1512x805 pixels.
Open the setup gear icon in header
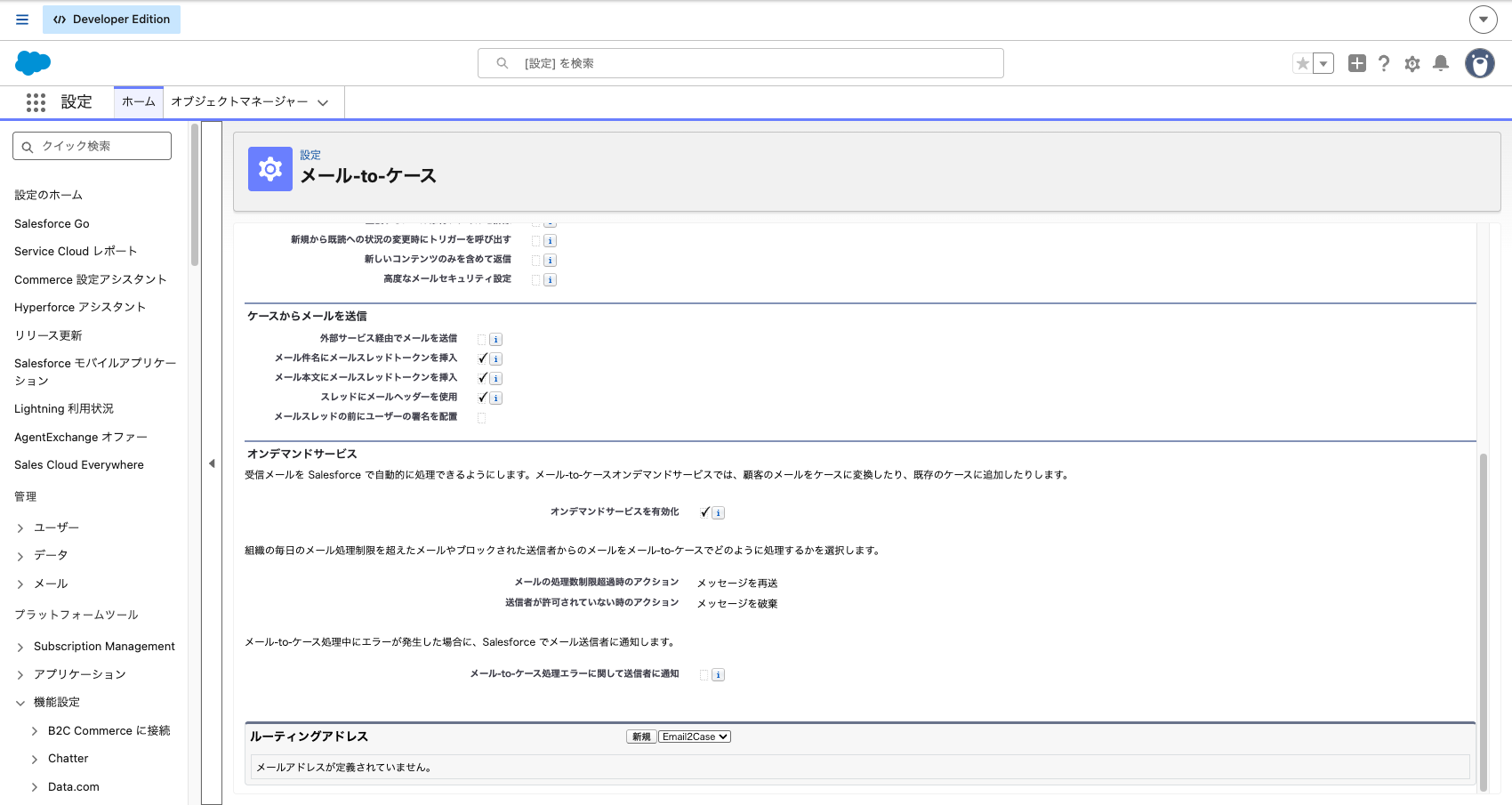click(x=1412, y=63)
